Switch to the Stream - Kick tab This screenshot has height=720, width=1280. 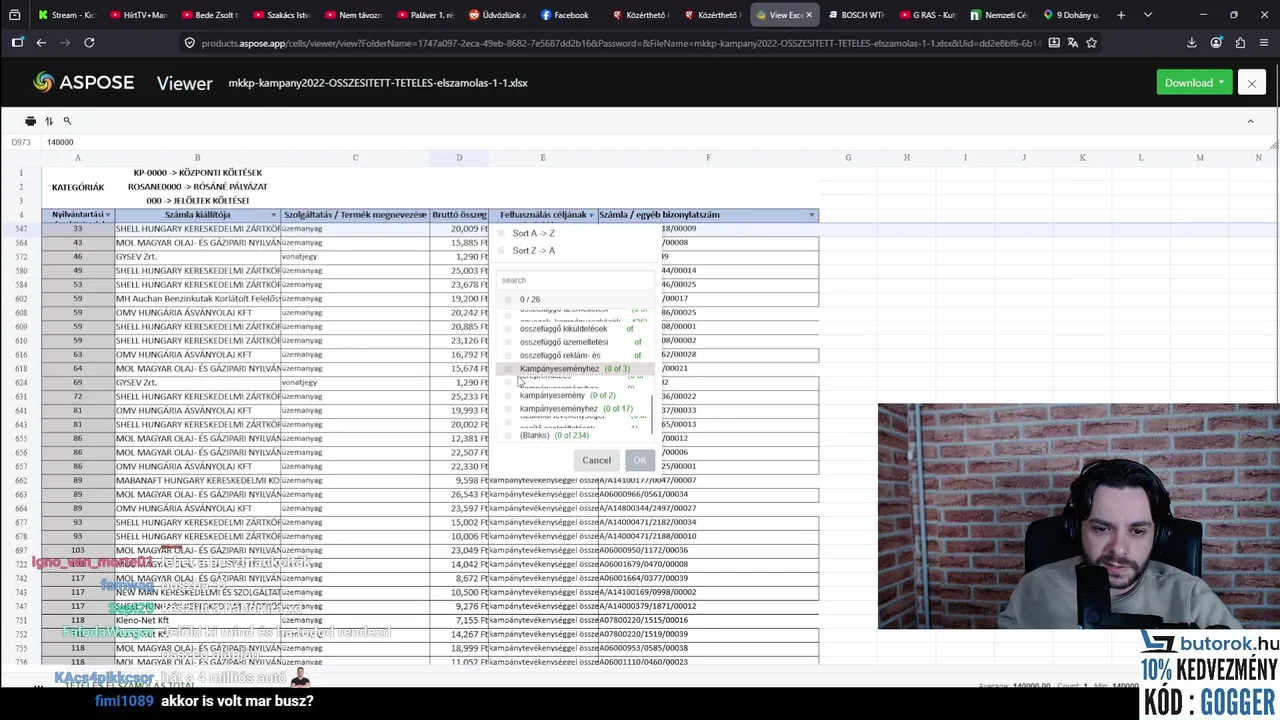[x=66, y=15]
